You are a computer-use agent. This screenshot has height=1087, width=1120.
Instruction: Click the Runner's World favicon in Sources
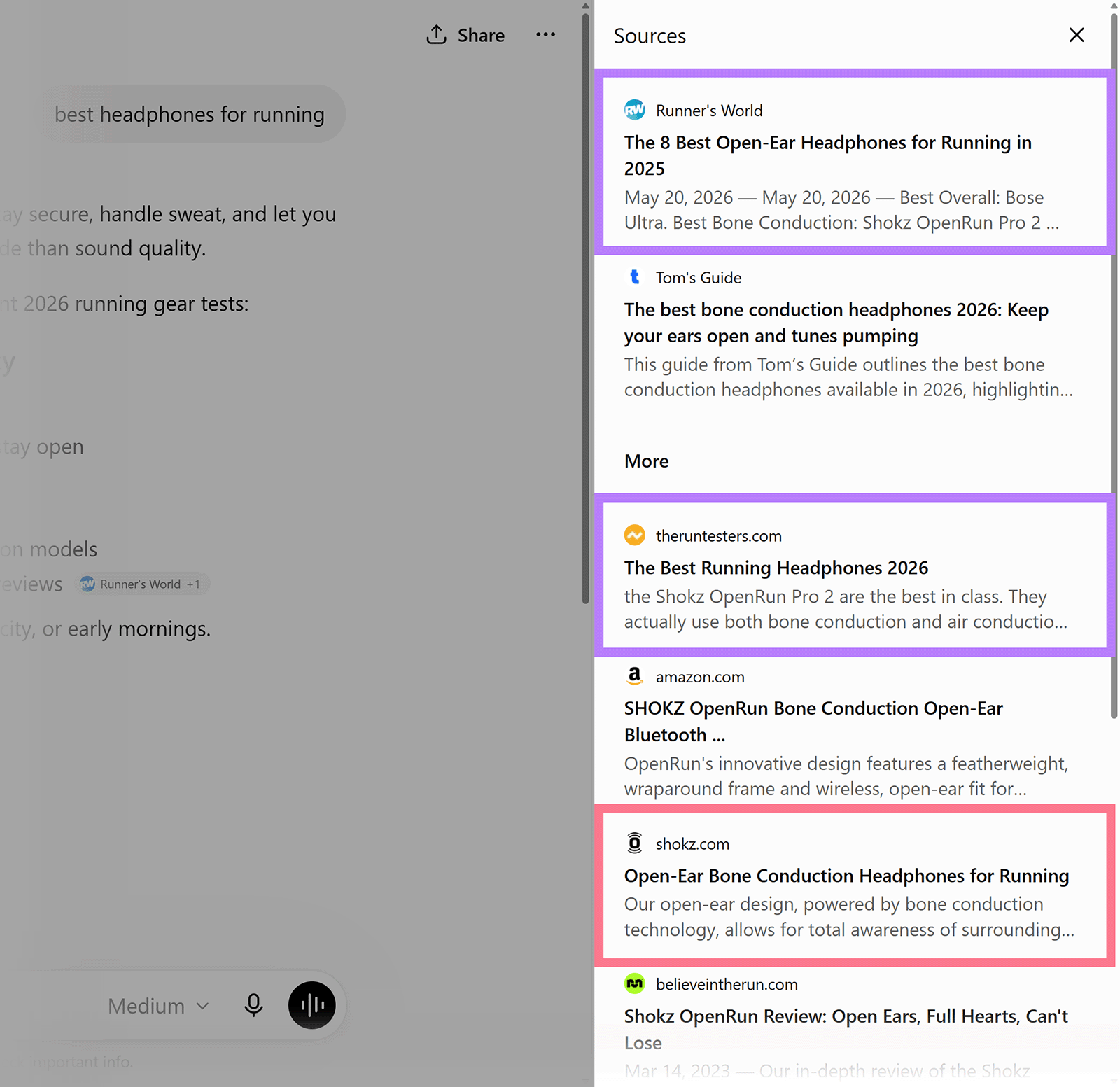[635, 110]
